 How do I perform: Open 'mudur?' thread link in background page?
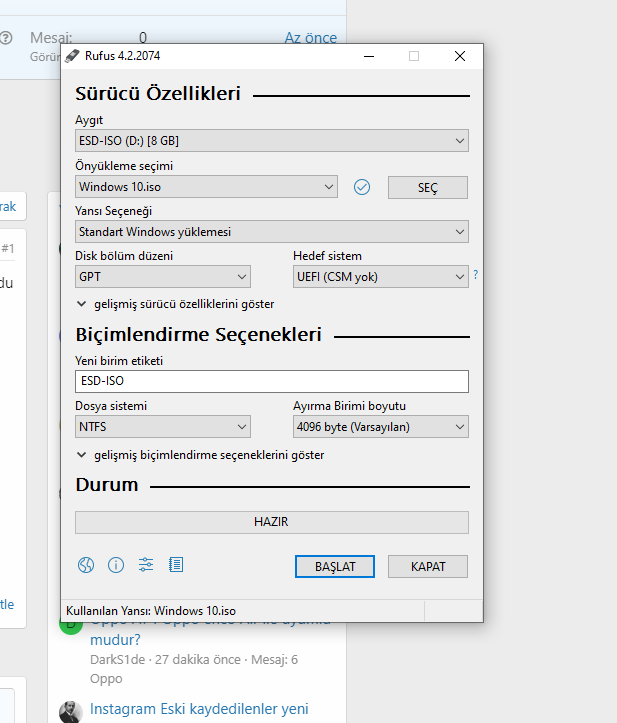tap(115, 640)
